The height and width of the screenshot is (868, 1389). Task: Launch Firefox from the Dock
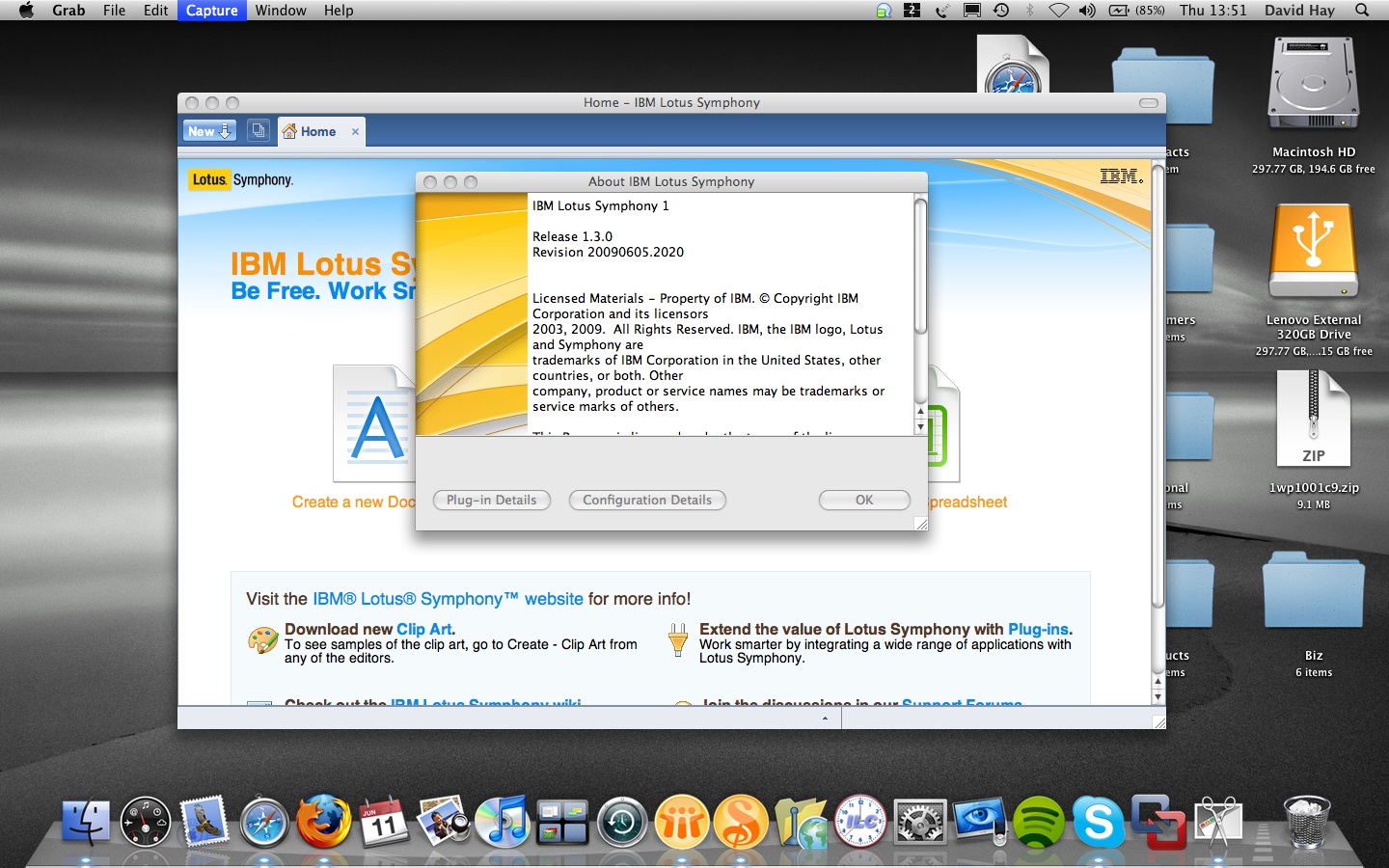coord(323,822)
